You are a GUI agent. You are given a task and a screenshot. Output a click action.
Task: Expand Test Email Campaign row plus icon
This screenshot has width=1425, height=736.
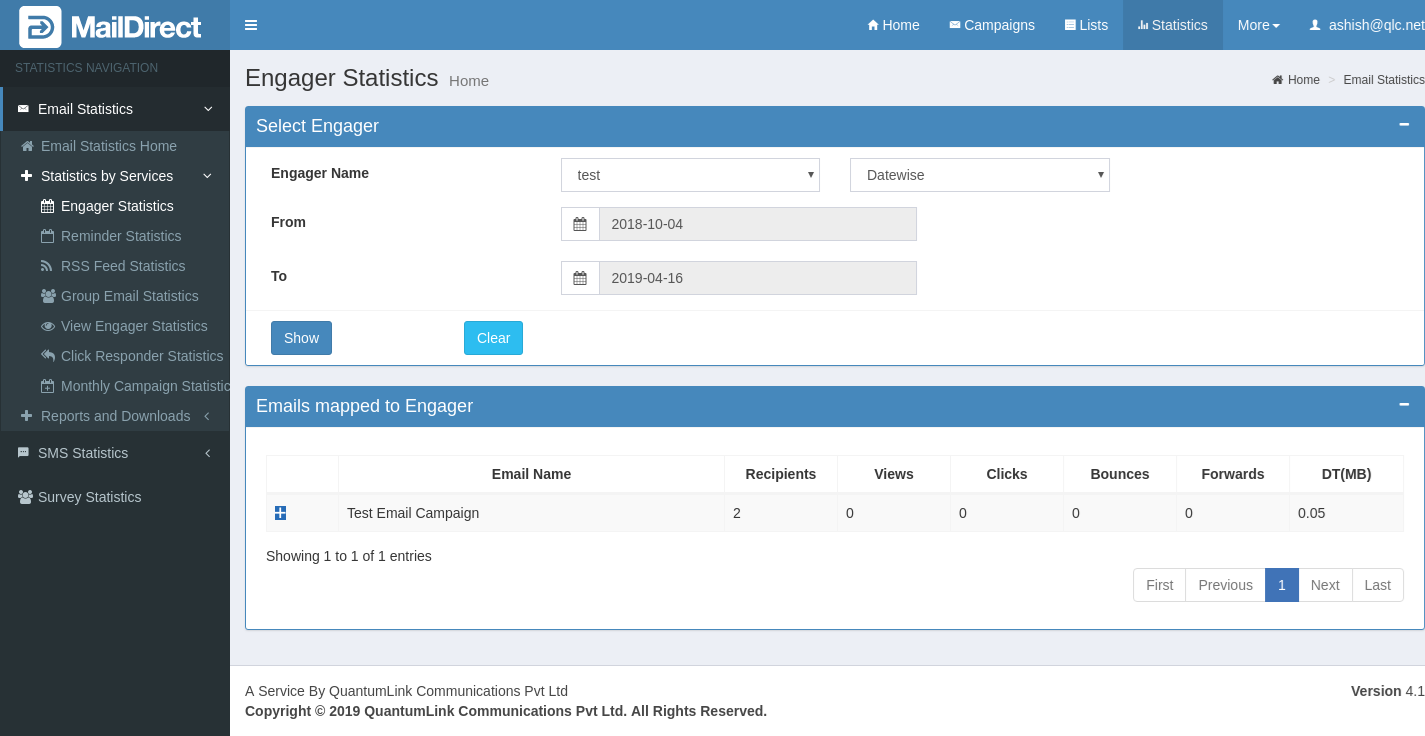281,513
